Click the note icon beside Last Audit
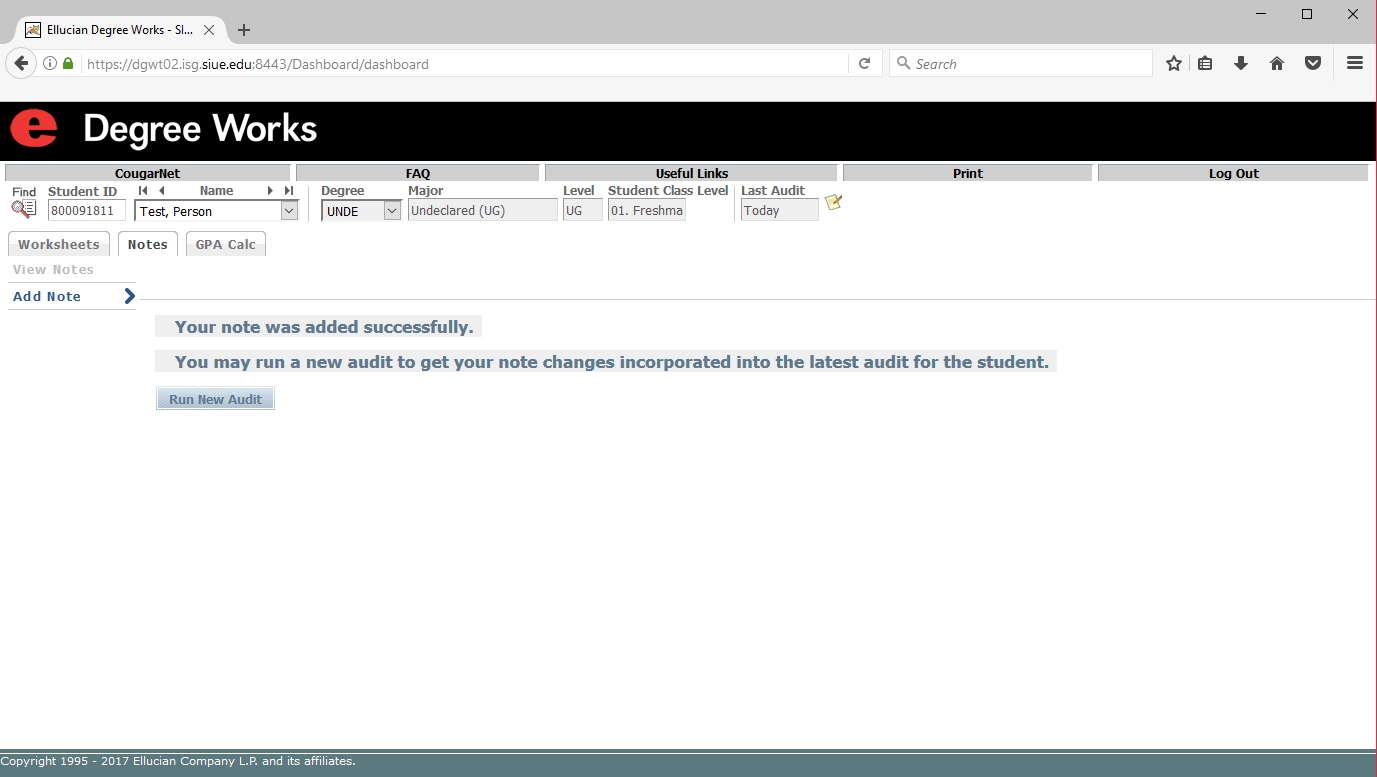Image resolution: width=1377 pixels, height=777 pixels. pyautogui.click(x=833, y=203)
